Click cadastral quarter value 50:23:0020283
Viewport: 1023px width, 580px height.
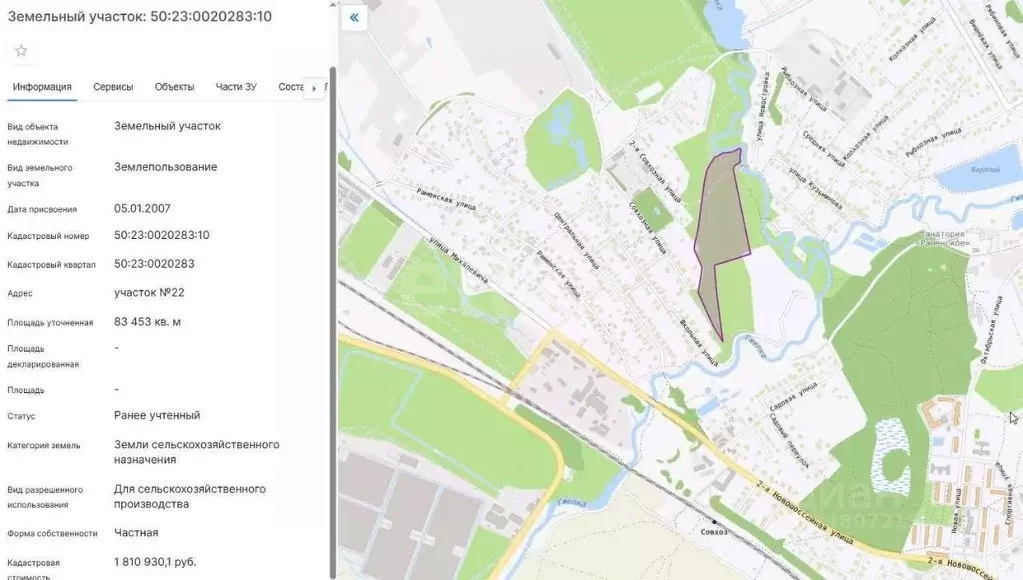[154, 264]
